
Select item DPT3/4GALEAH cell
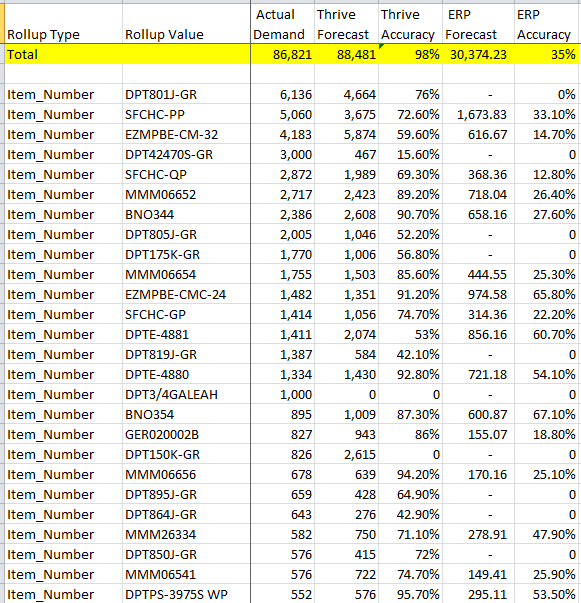click(186, 394)
